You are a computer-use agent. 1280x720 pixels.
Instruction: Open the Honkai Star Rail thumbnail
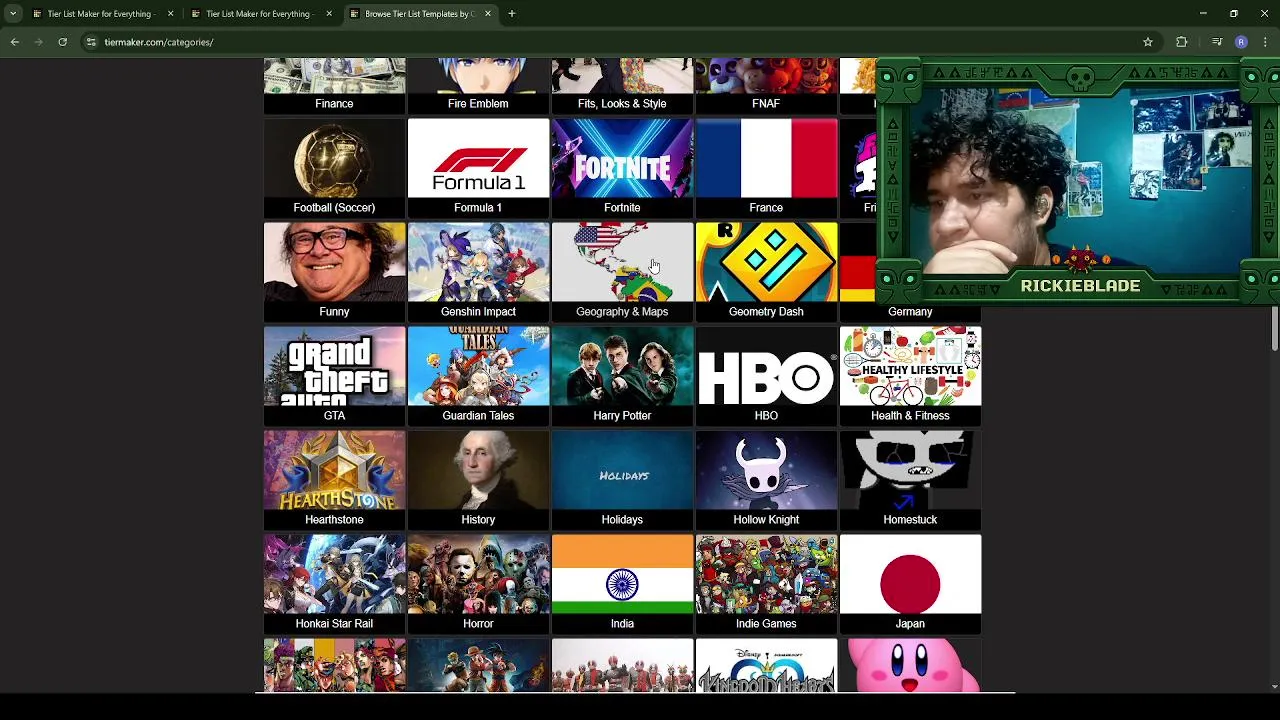(334, 574)
